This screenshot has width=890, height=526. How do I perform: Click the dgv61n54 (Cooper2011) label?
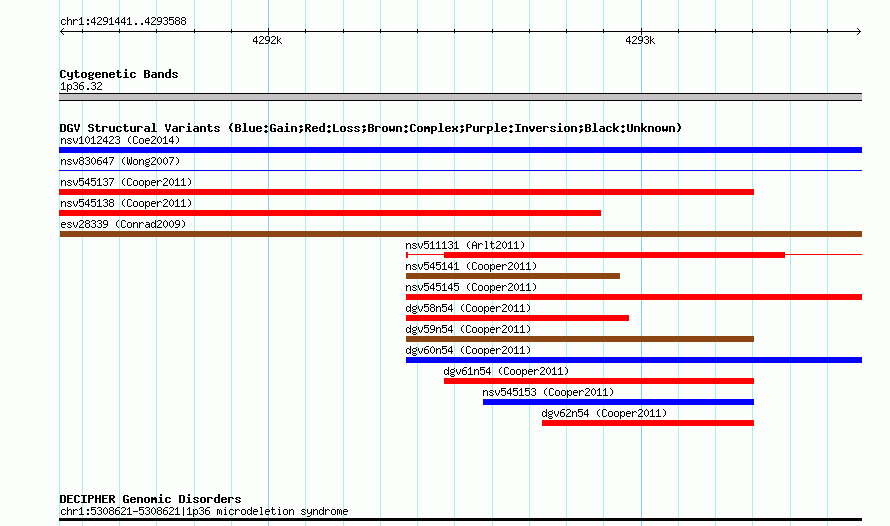coord(506,371)
